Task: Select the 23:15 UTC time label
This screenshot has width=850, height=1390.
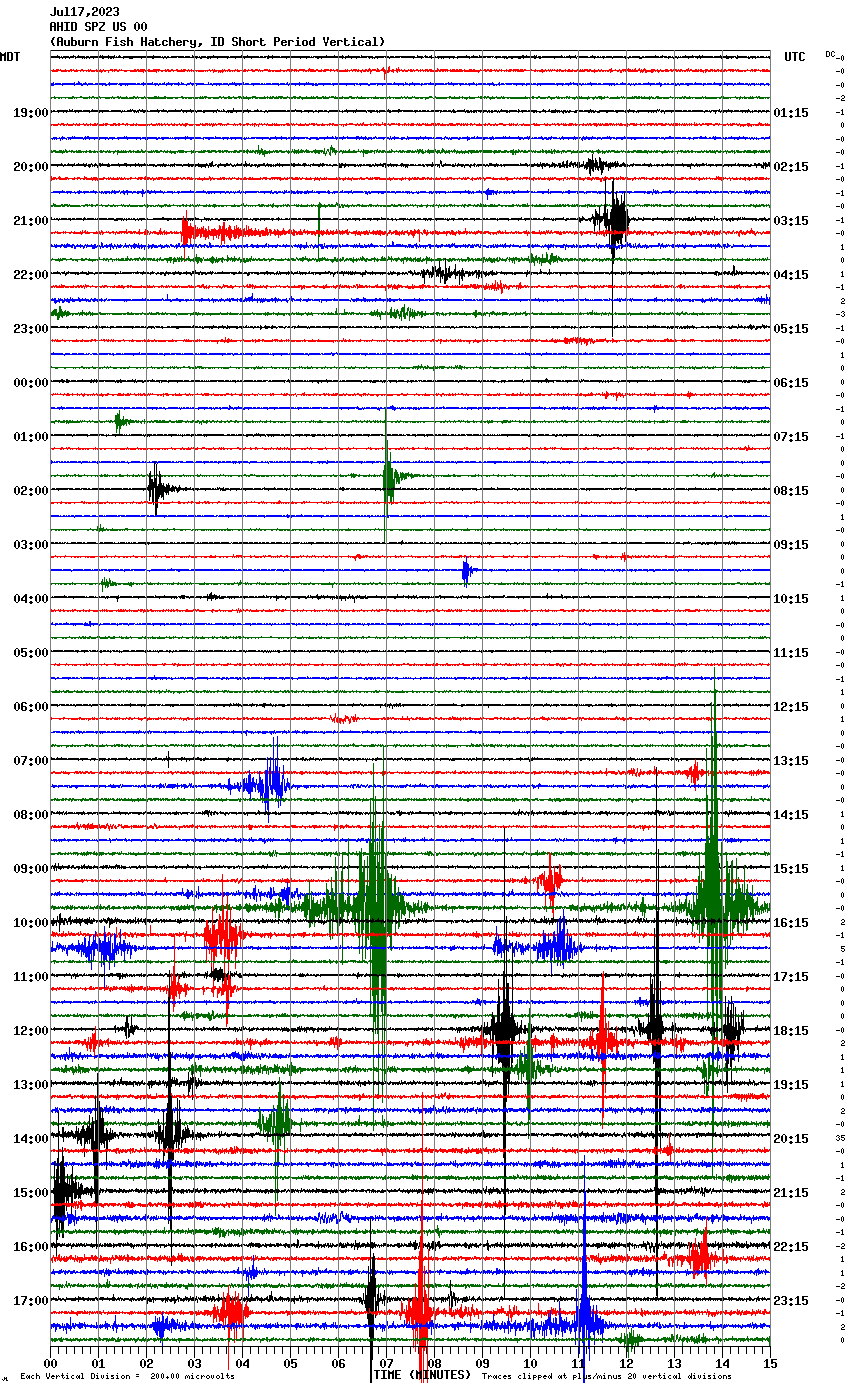Action: click(x=791, y=1301)
